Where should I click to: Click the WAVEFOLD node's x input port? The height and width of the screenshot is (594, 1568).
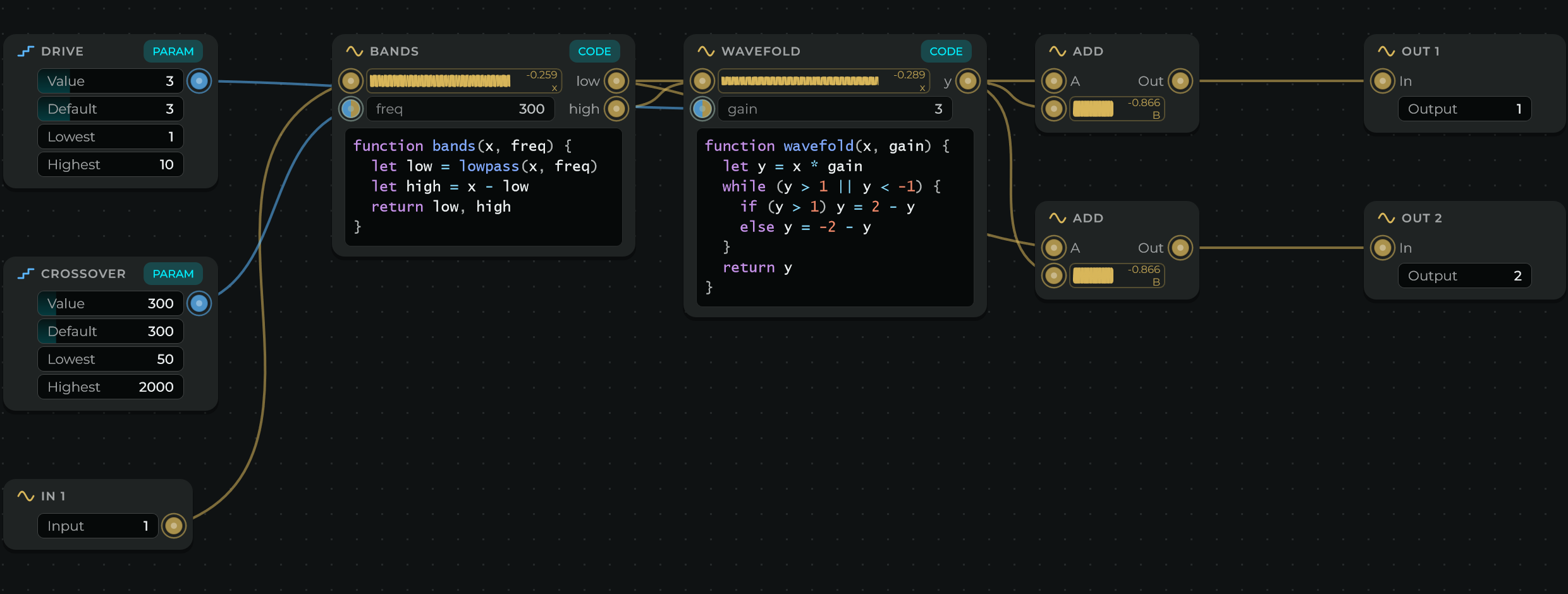pyautogui.click(x=702, y=81)
